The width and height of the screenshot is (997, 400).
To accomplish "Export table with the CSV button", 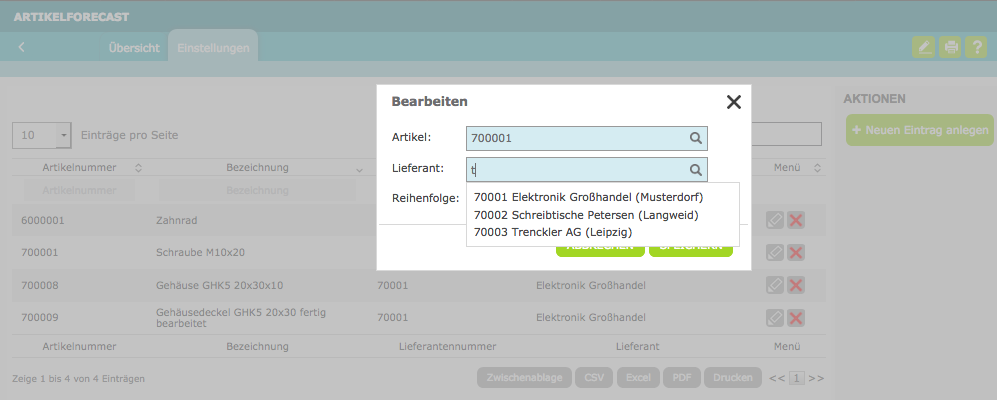I will pyautogui.click(x=594, y=378).
